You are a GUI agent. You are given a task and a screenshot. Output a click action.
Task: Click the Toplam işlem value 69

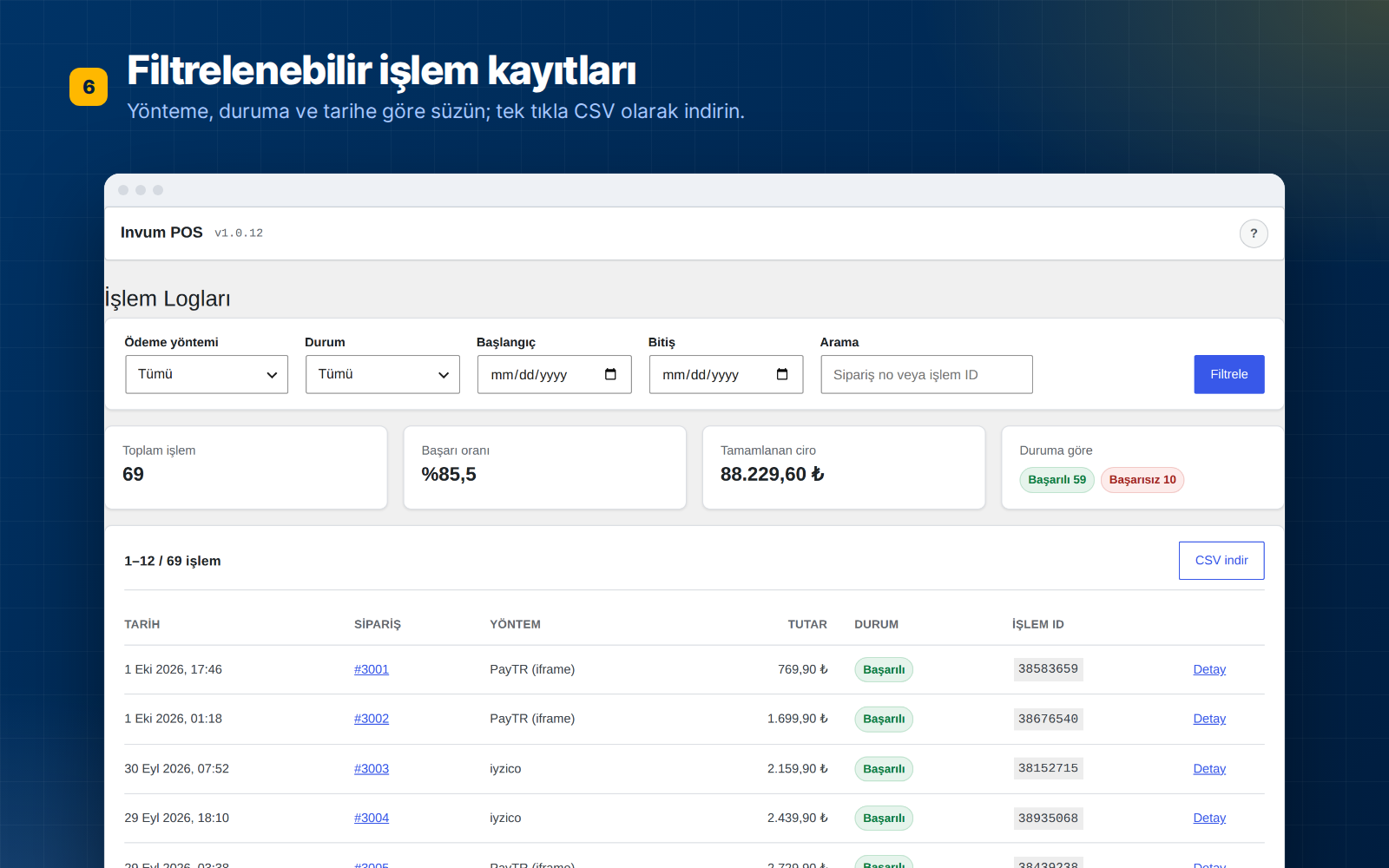(134, 474)
